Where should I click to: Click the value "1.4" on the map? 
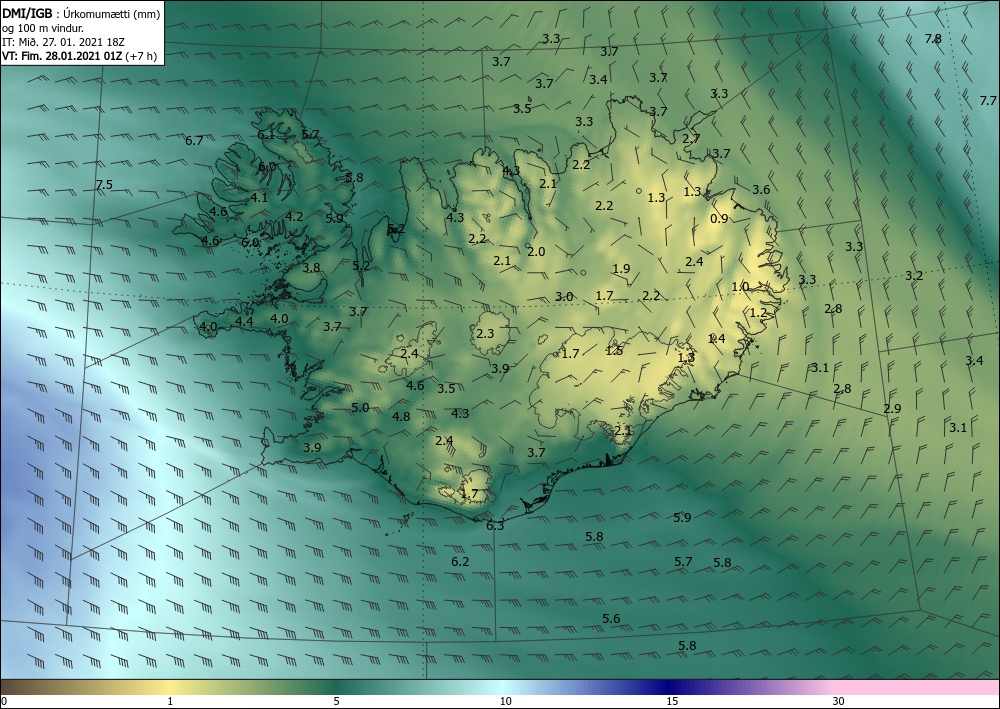pyautogui.click(x=717, y=339)
